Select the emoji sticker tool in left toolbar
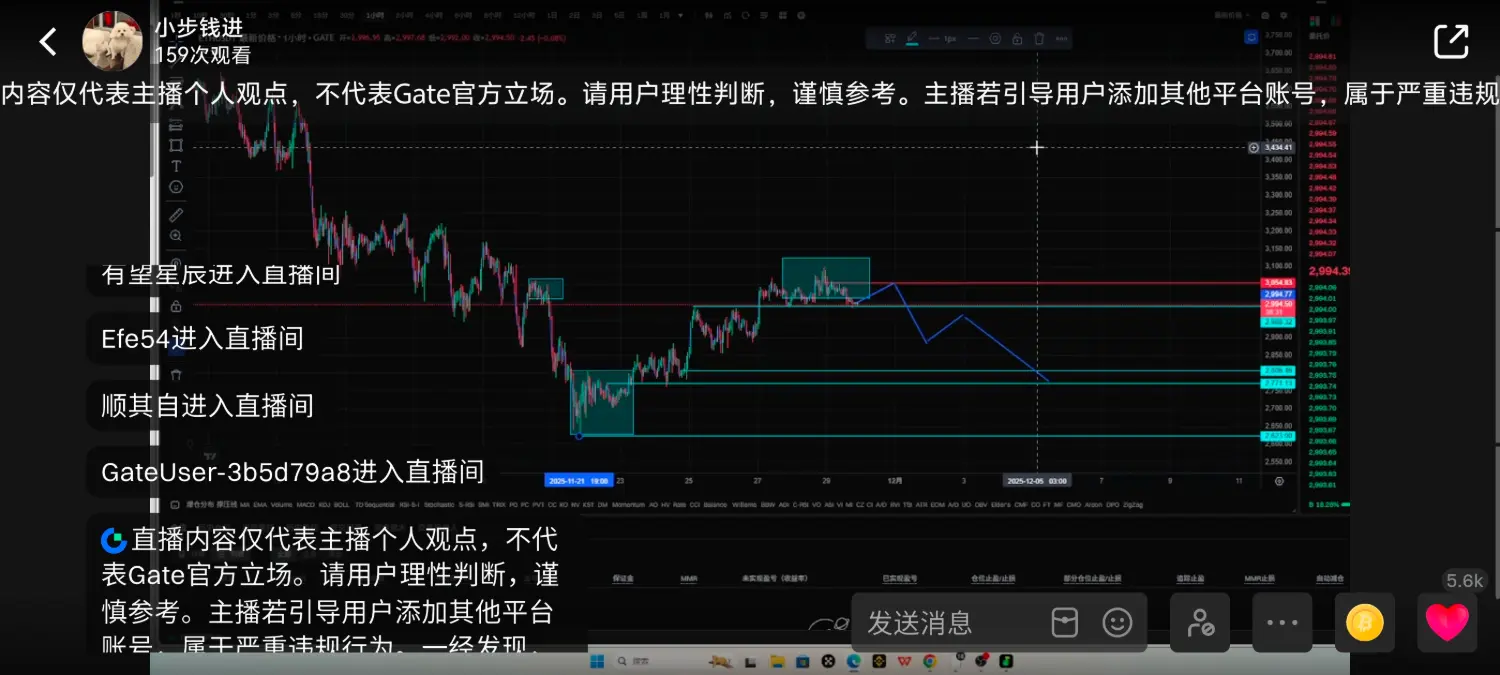The image size is (1500, 675). click(176, 187)
